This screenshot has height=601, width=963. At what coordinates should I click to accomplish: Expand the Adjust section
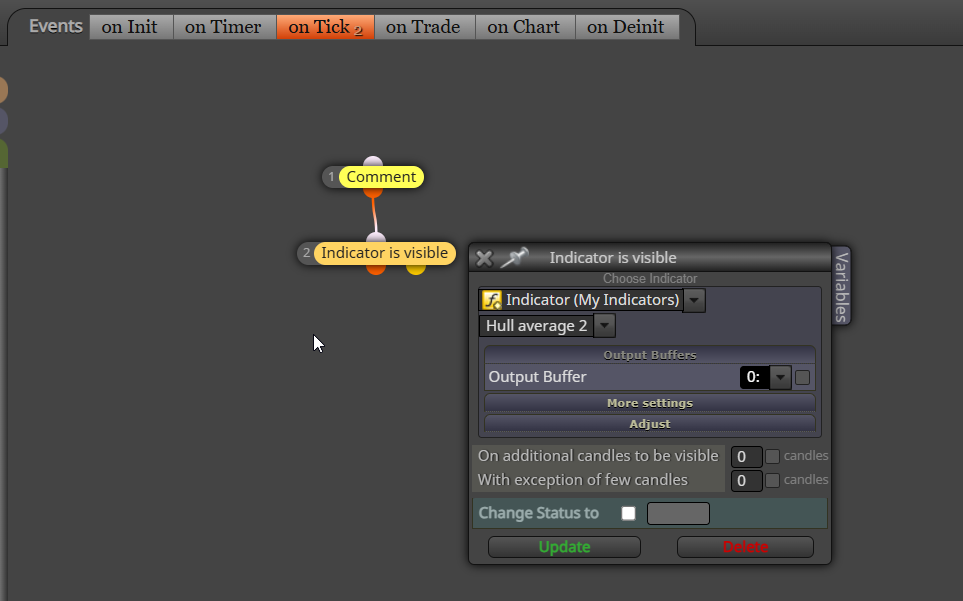click(x=650, y=424)
